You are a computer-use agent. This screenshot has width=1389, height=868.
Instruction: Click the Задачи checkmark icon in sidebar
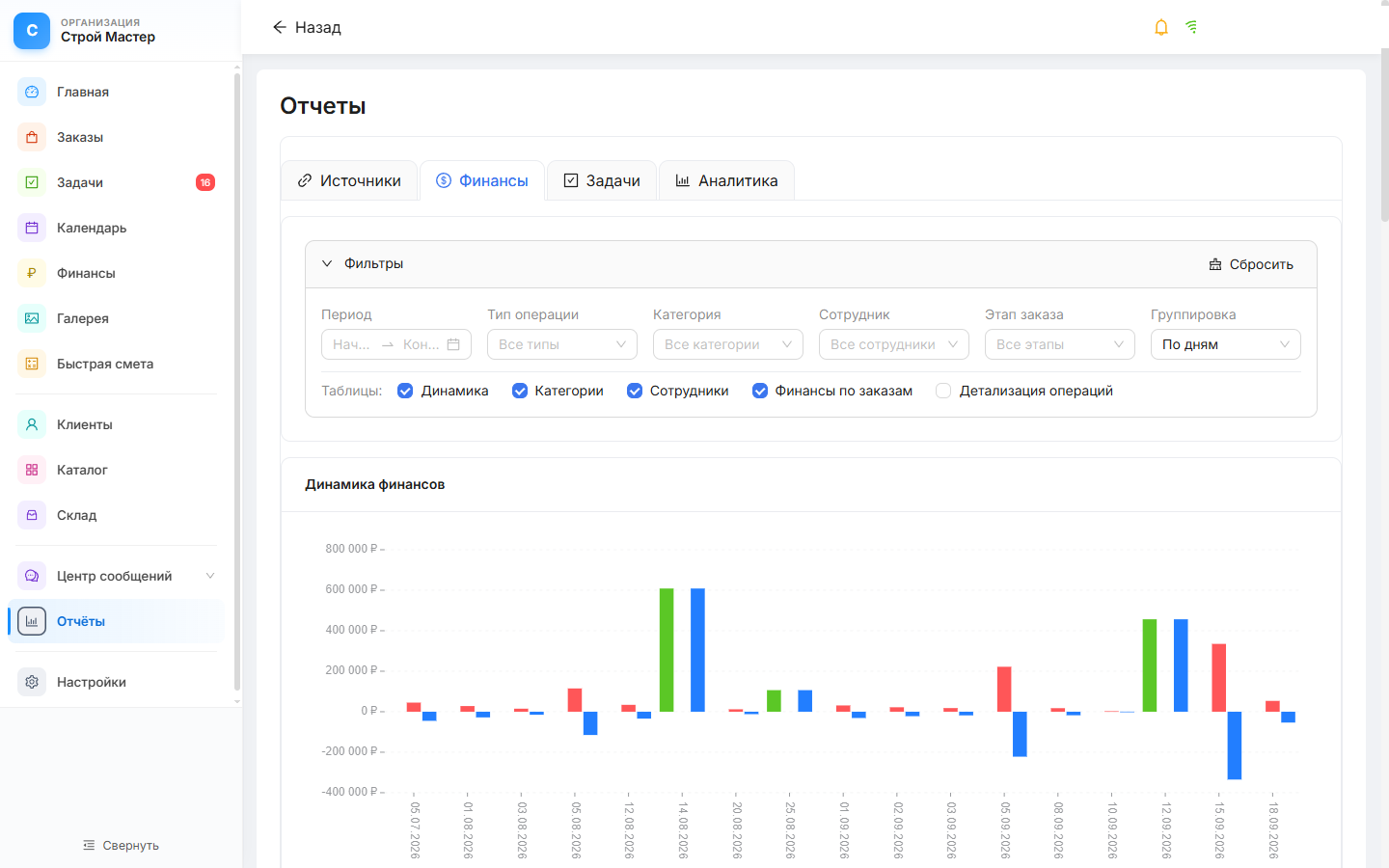[x=32, y=182]
